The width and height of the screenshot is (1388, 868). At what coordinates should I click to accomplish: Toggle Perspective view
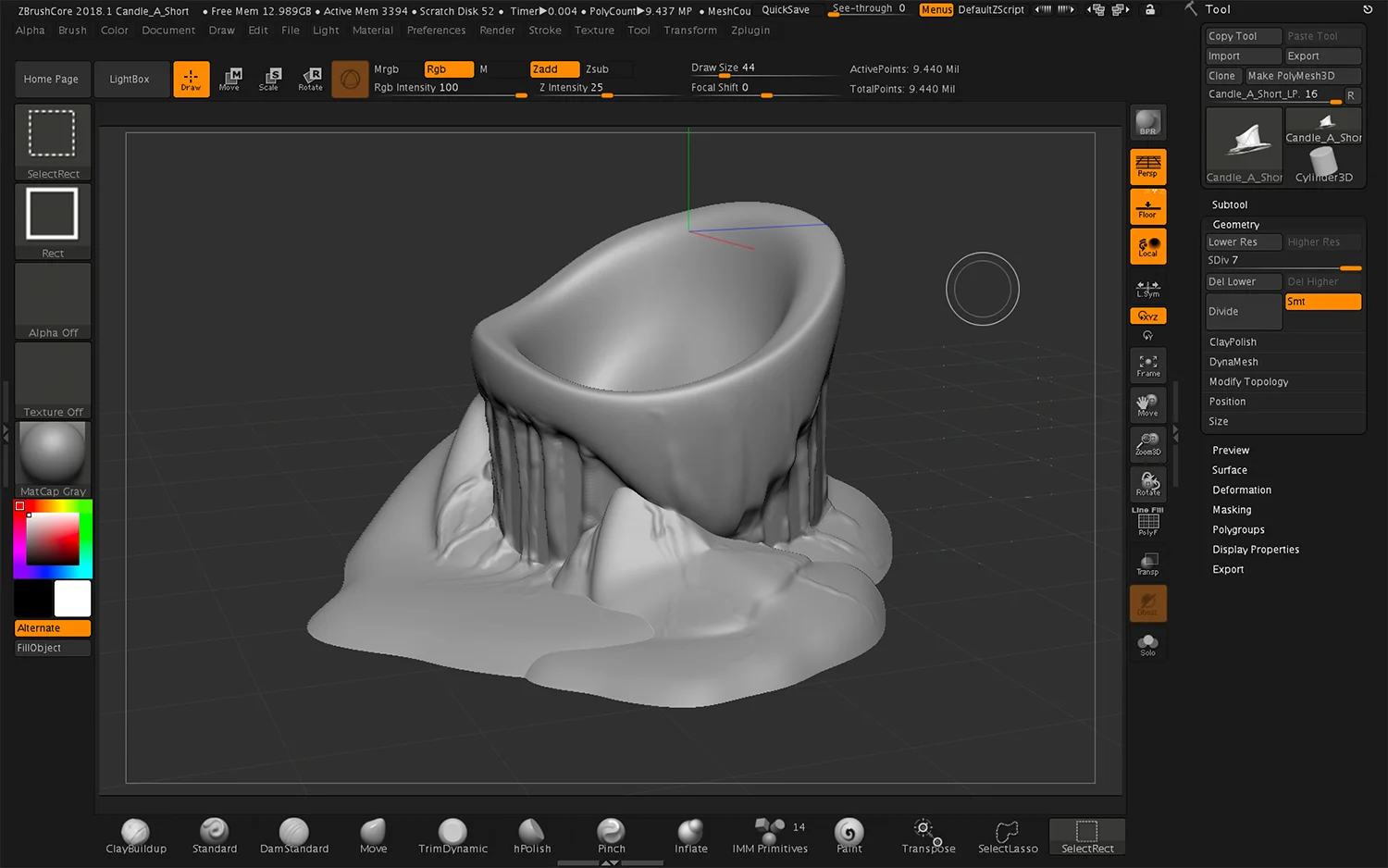[x=1147, y=167]
